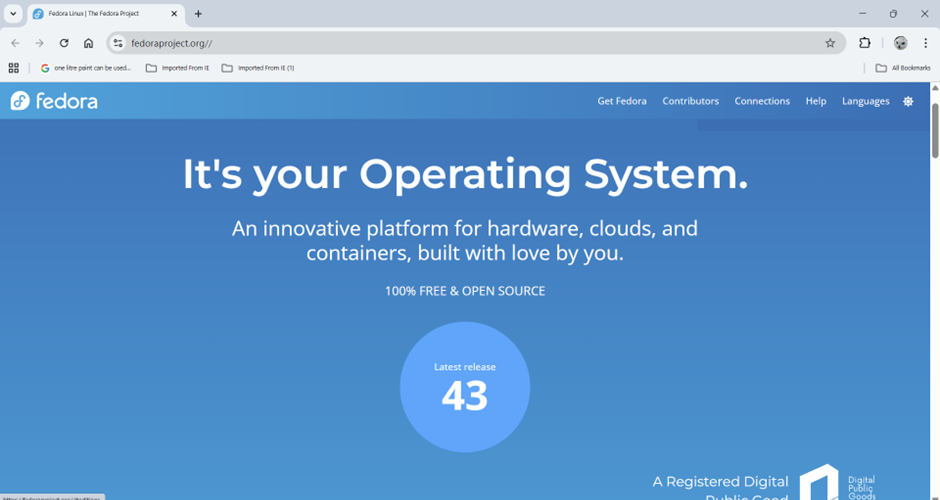Open the Help link in navbar

click(x=816, y=101)
